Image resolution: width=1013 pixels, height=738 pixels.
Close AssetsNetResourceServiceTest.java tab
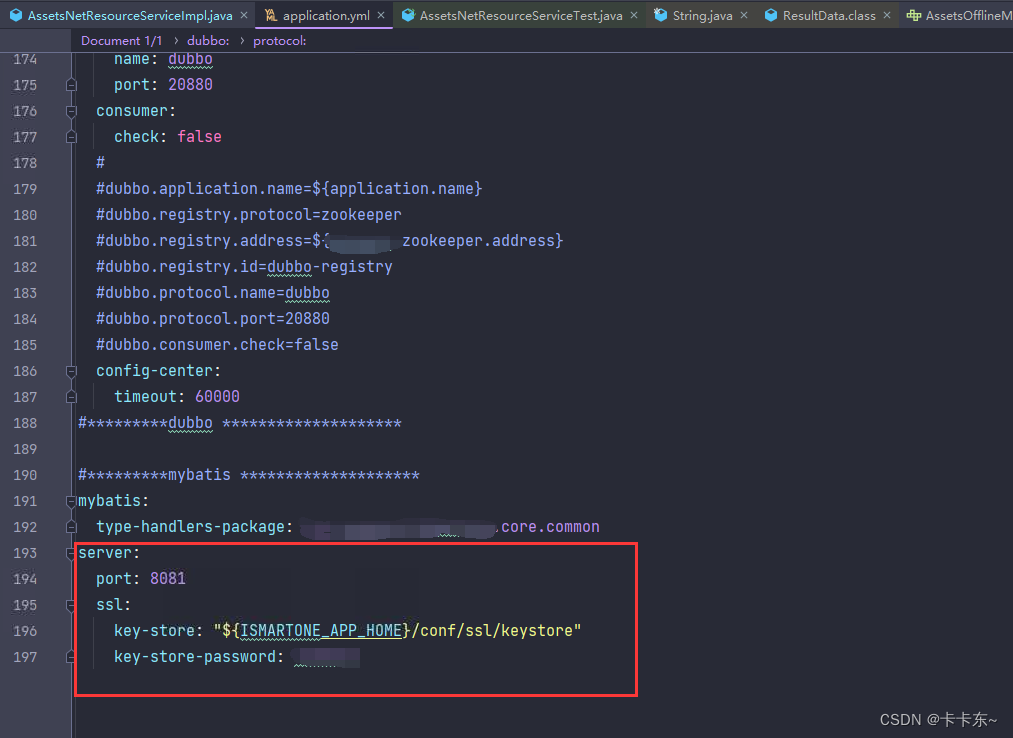click(x=634, y=16)
